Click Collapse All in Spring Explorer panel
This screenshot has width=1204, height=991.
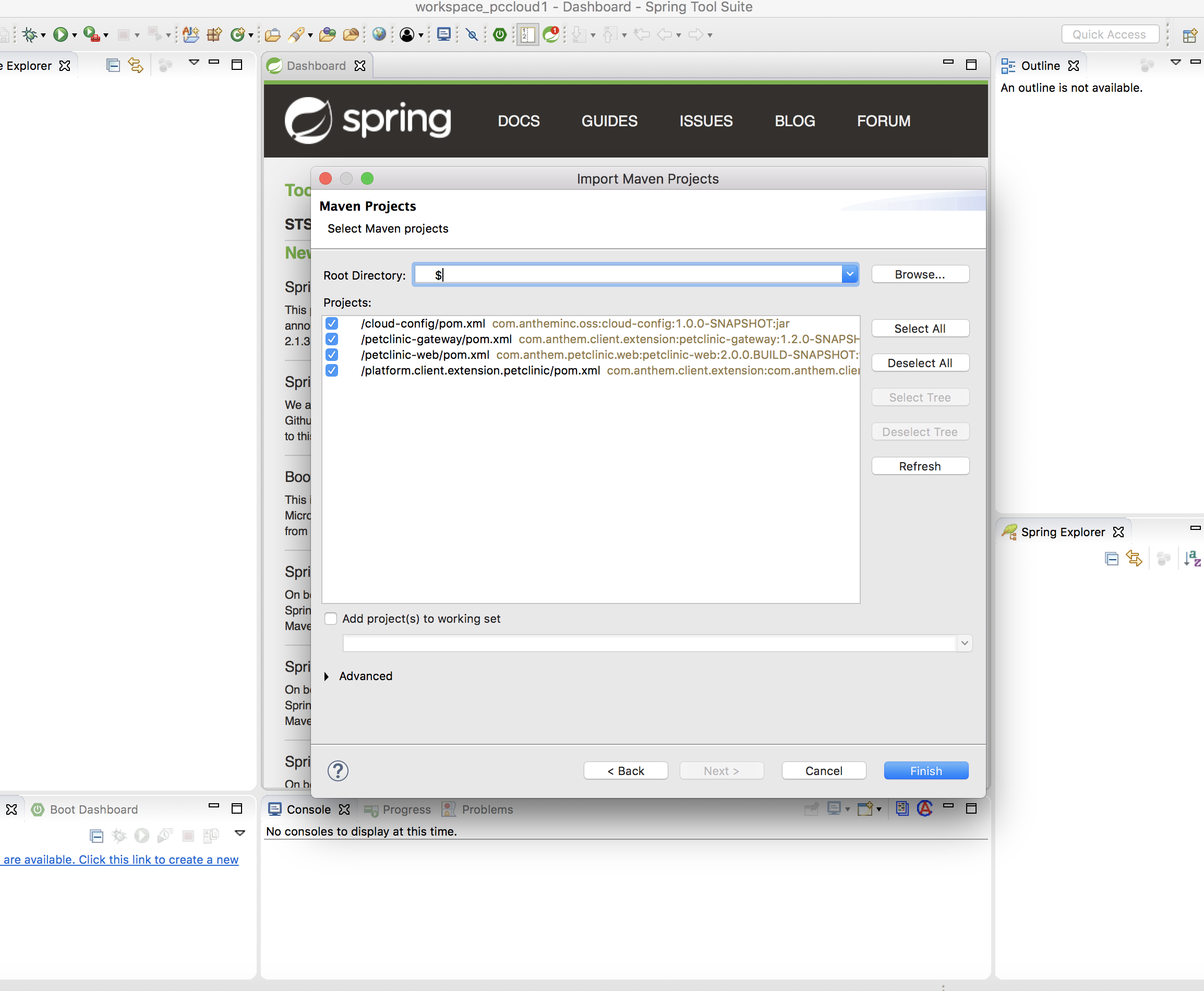[1111, 558]
